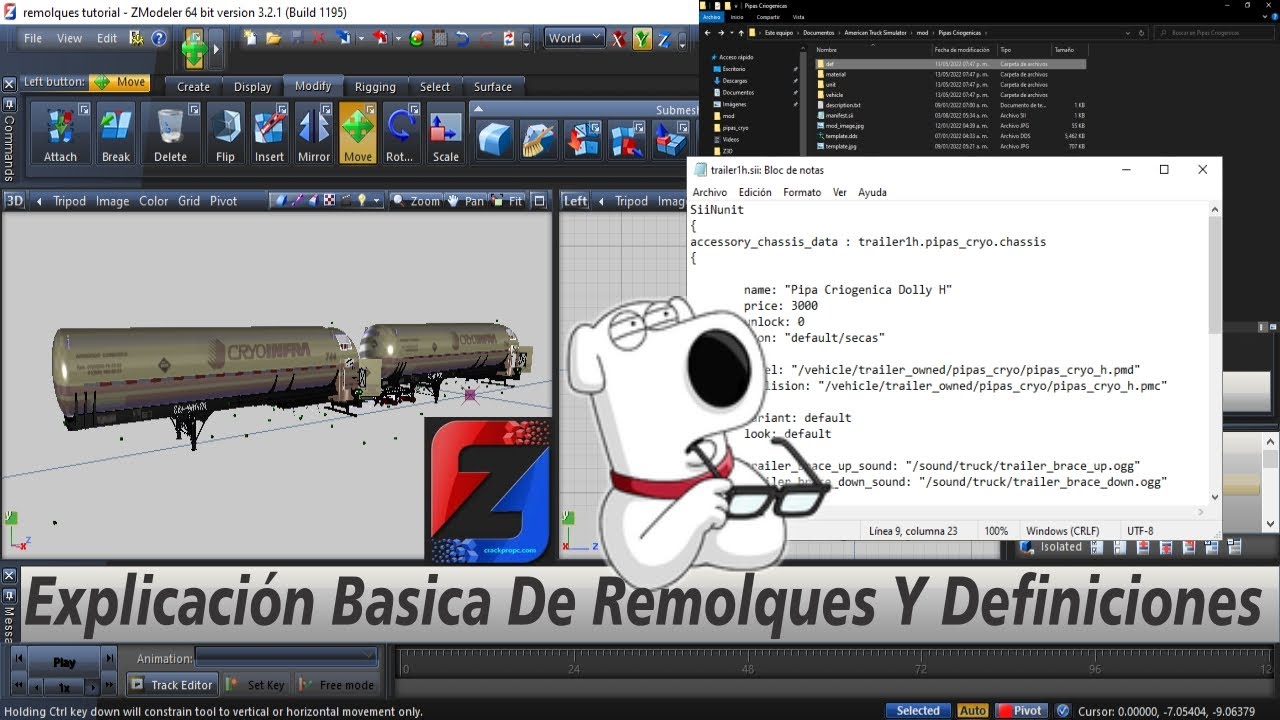
Task: Expand the export icon dropdown arrow
Action: [x=398, y=40]
